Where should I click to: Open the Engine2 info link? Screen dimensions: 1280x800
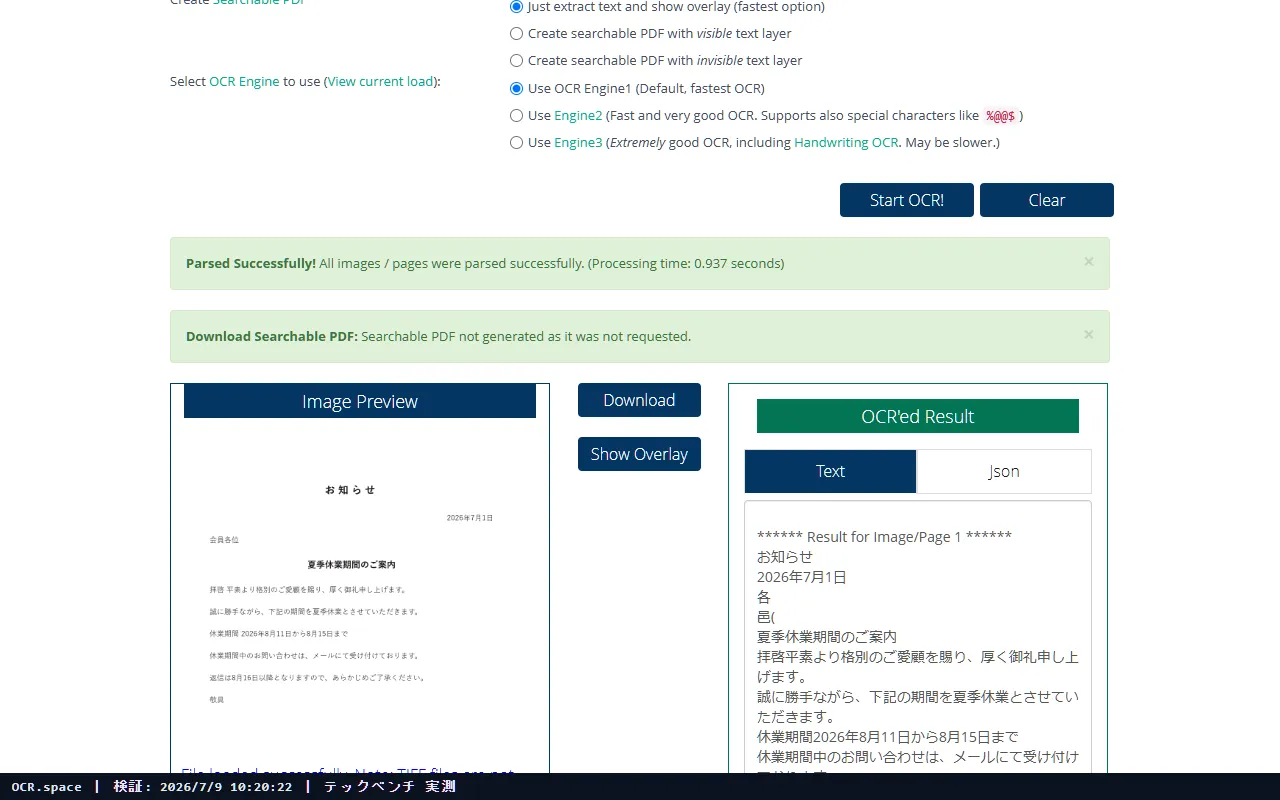(578, 115)
